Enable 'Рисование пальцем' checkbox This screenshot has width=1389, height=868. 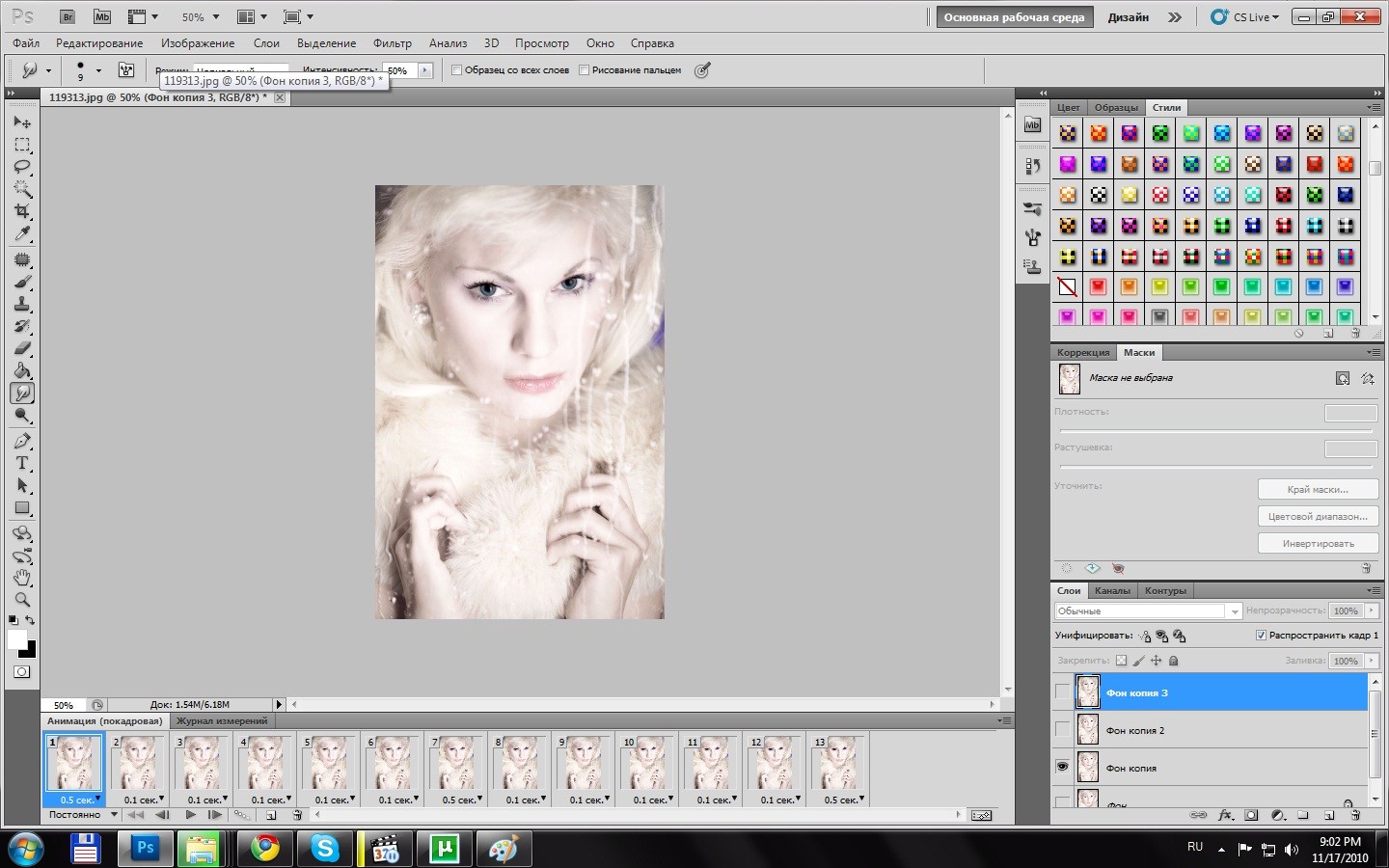click(x=584, y=69)
